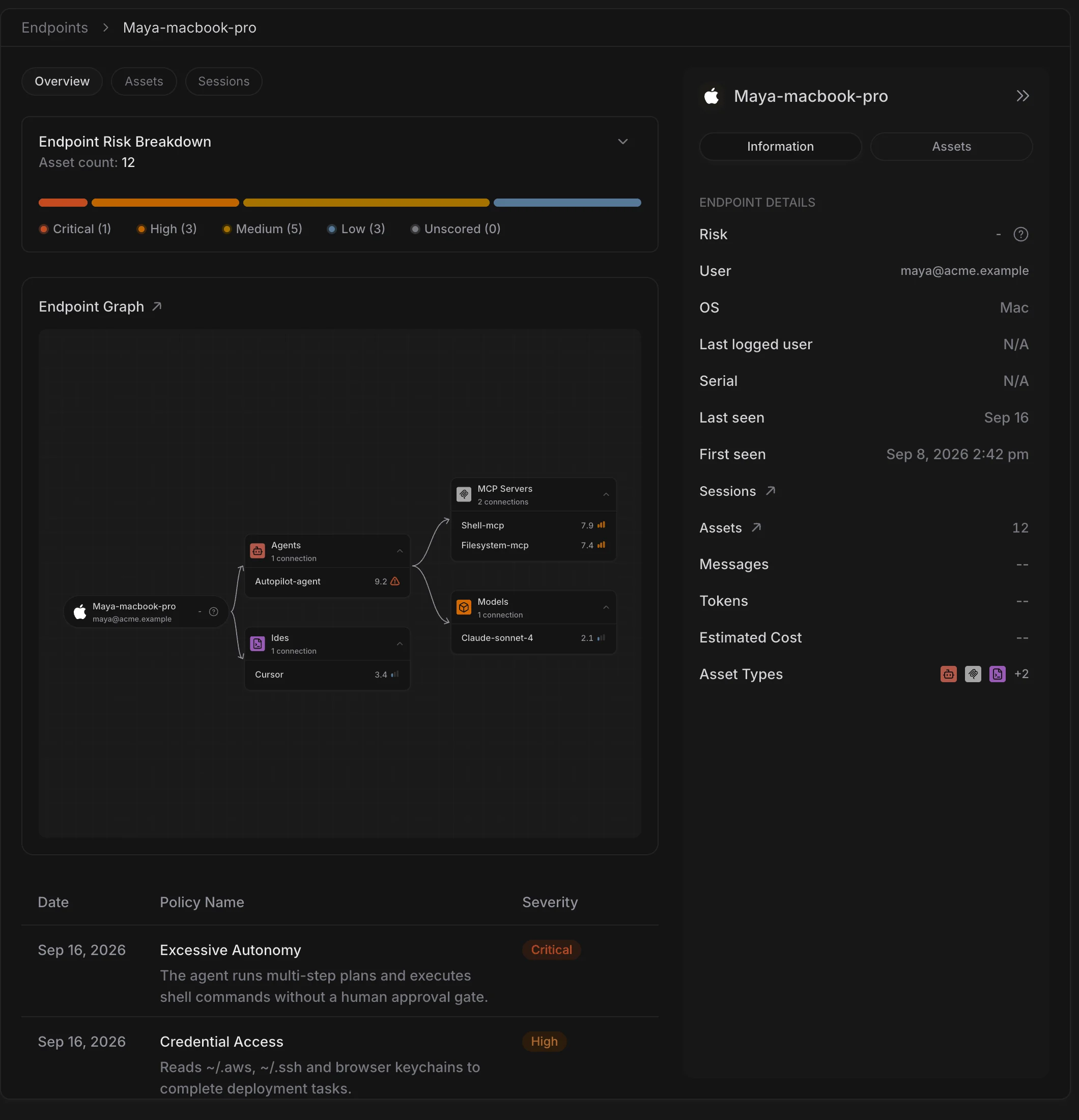Collapse the Endpoint Risk Breakdown section
Viewport: 1079px width, 1120px height.
pos(623,142)
